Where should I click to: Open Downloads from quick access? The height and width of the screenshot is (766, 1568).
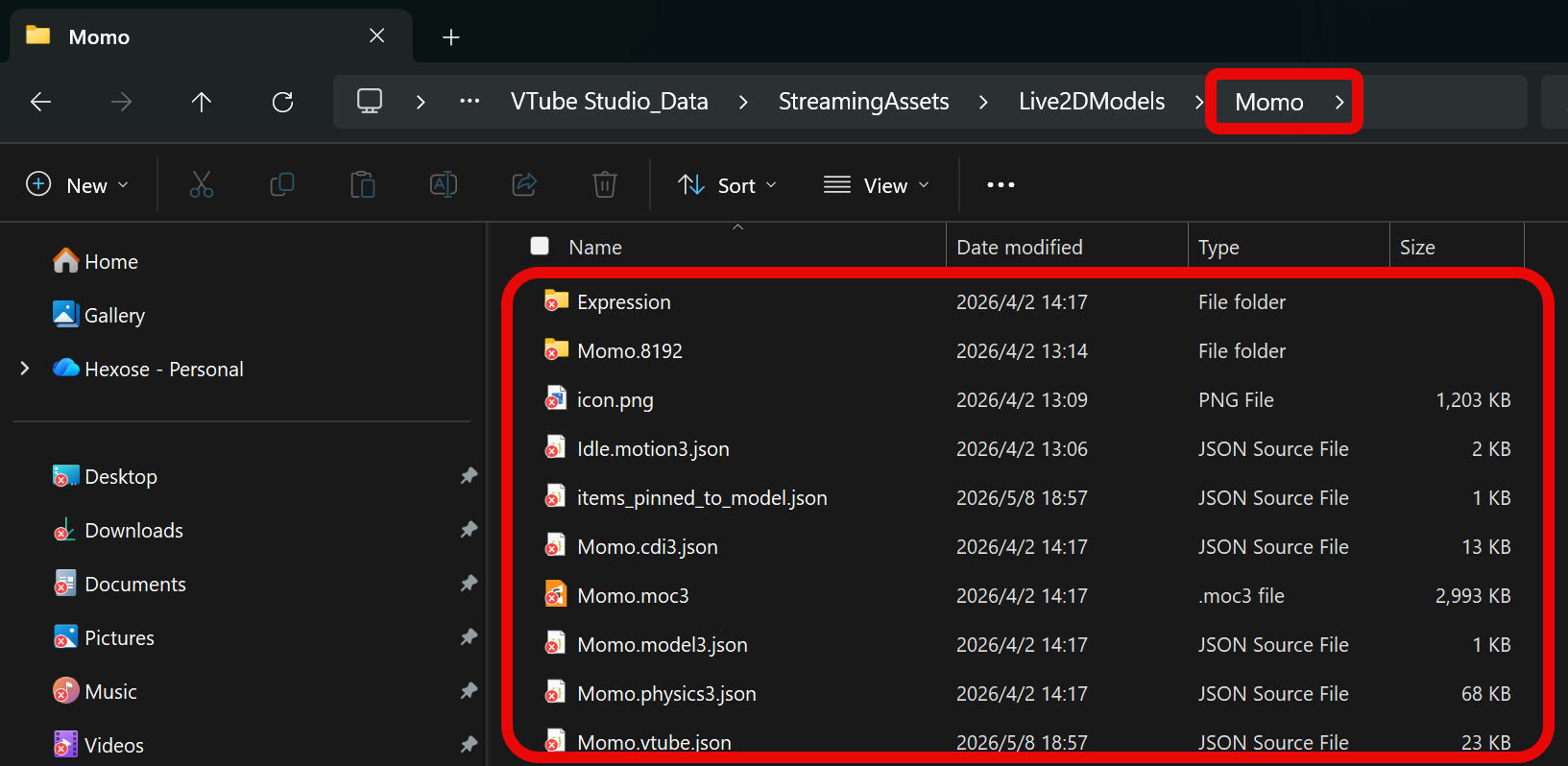[118, 530]
